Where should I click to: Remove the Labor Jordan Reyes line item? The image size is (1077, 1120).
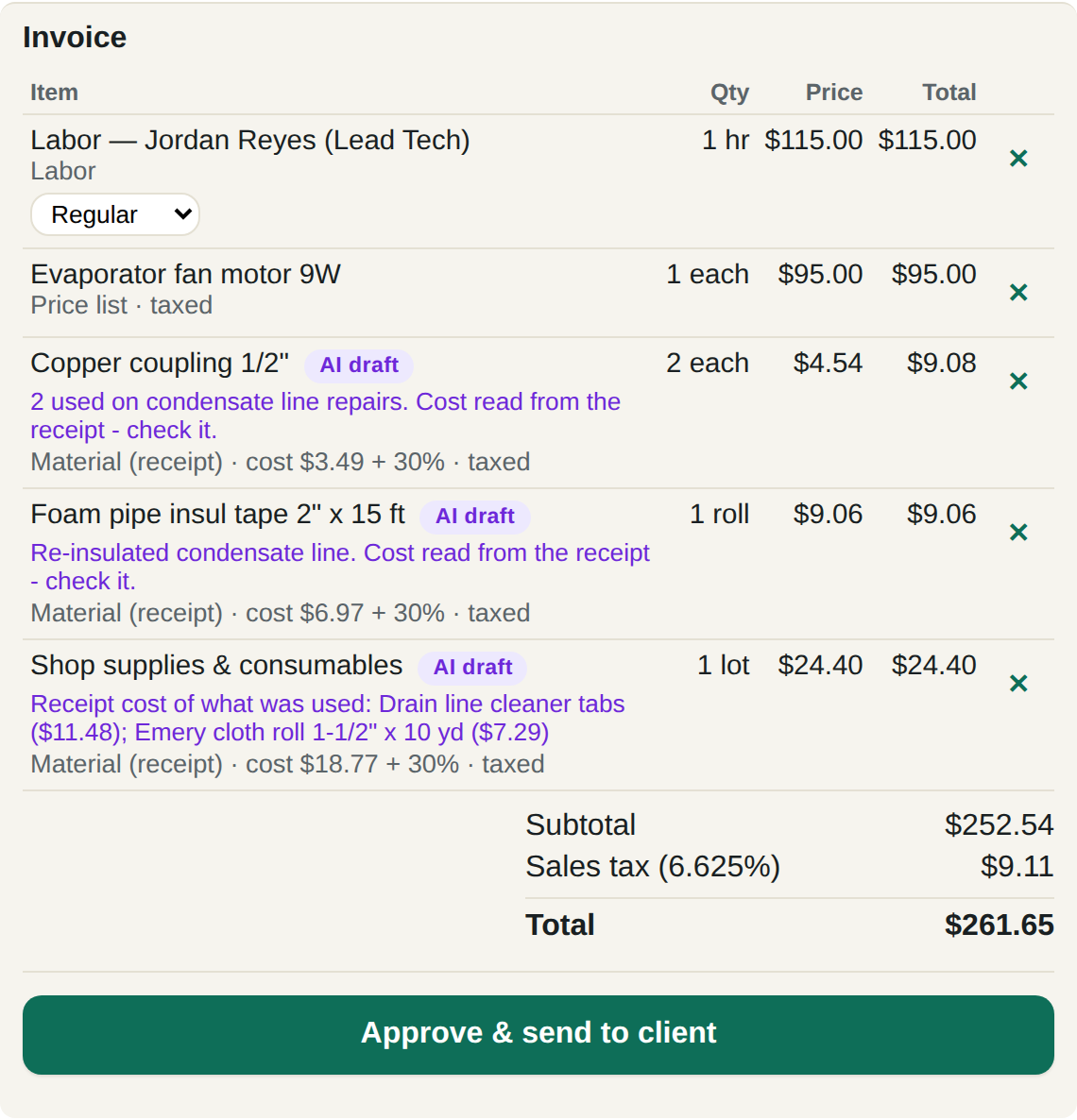1018,158
